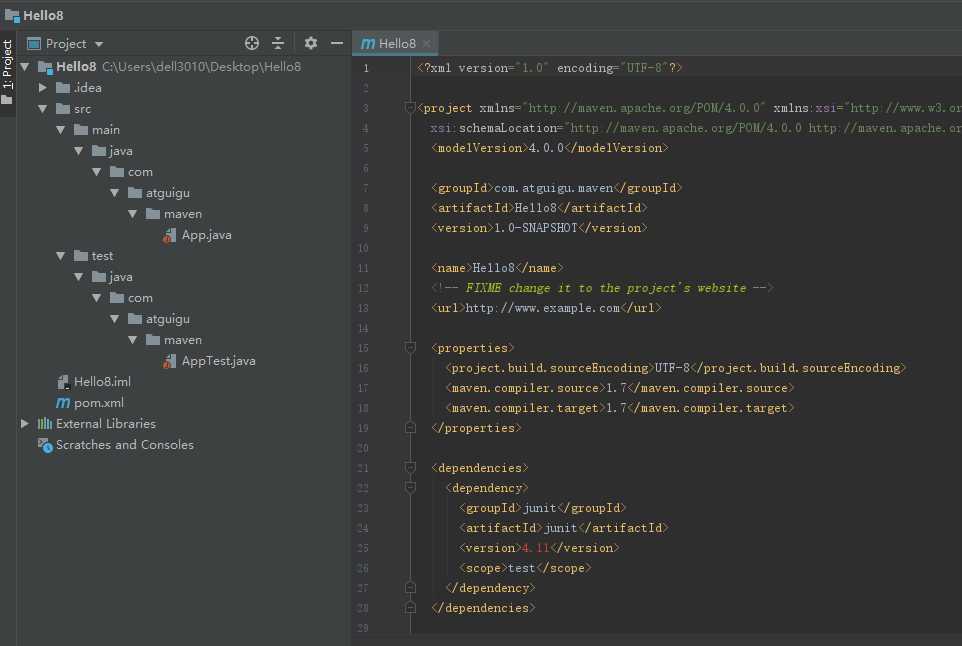962x646 pixels.
Task: Click the locate/scroll-from-source crosshair icon
Action: [x=252, y=43]
